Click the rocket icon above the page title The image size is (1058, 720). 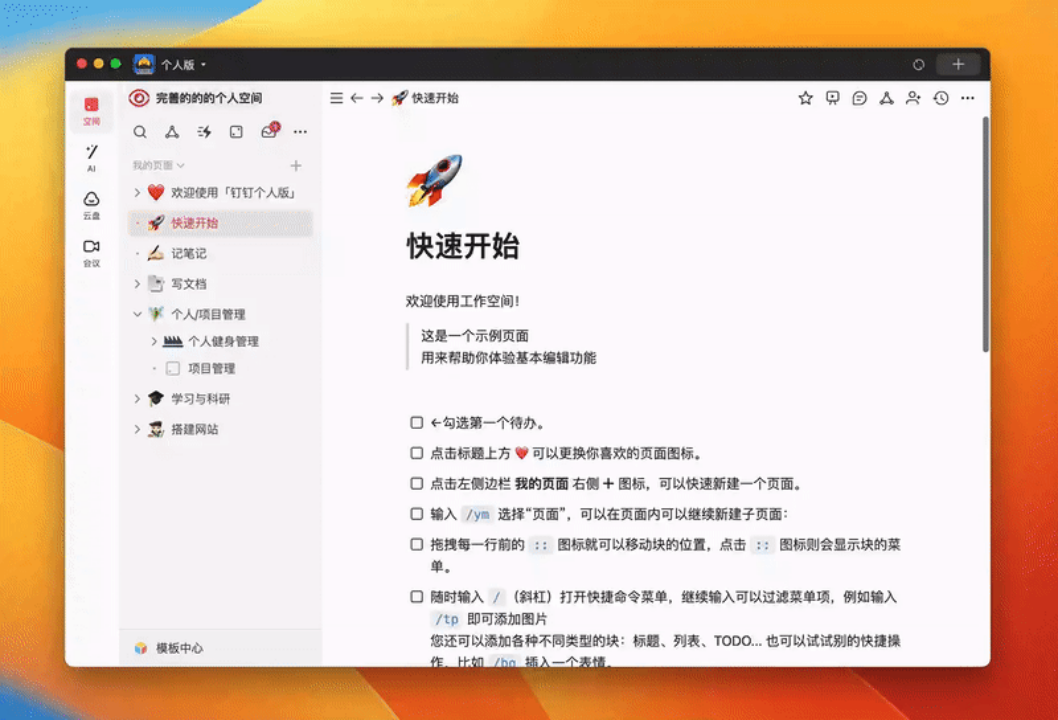click(x=434, y=181)
